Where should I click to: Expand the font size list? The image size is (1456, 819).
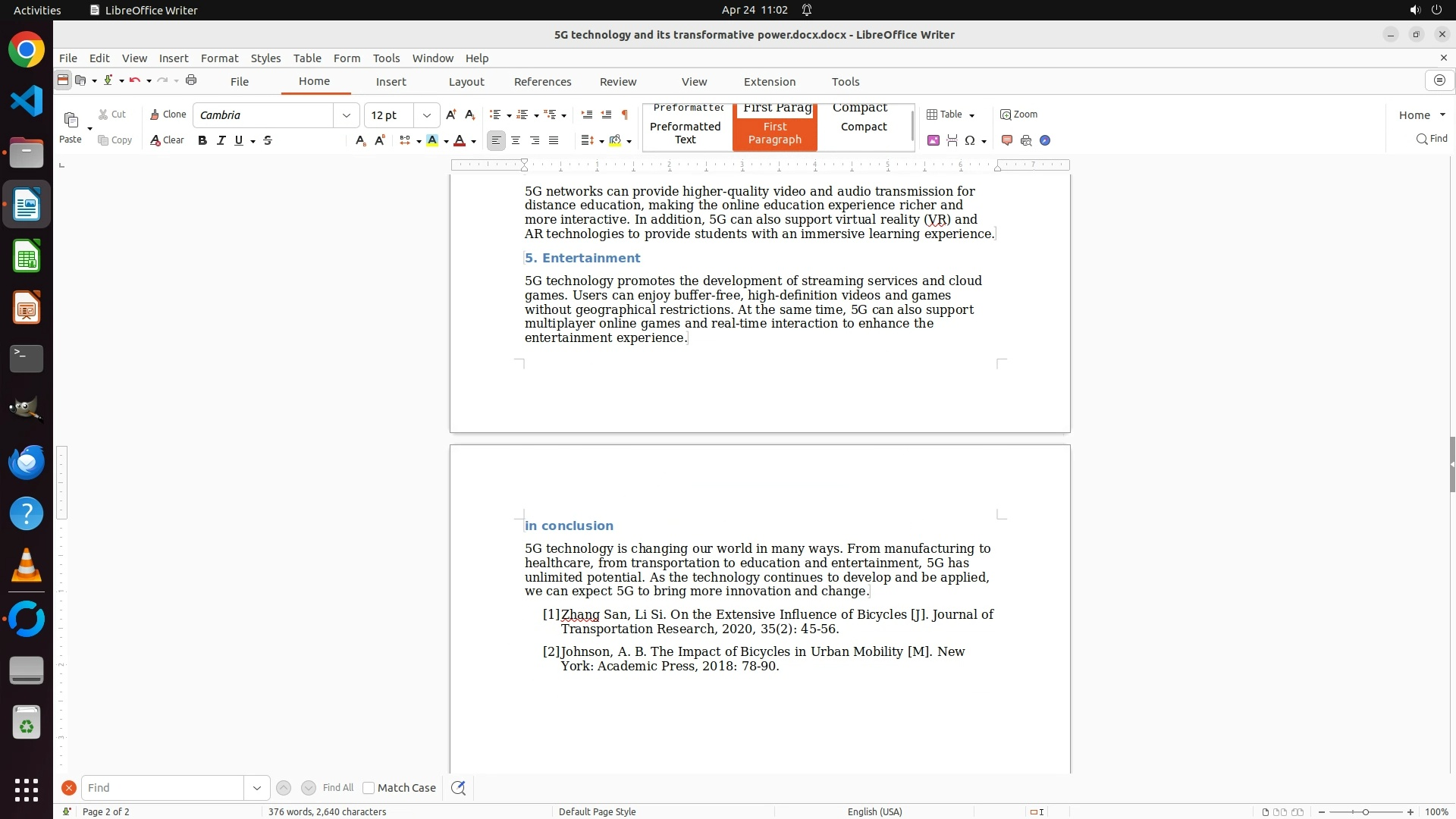[x=427, y=115]
